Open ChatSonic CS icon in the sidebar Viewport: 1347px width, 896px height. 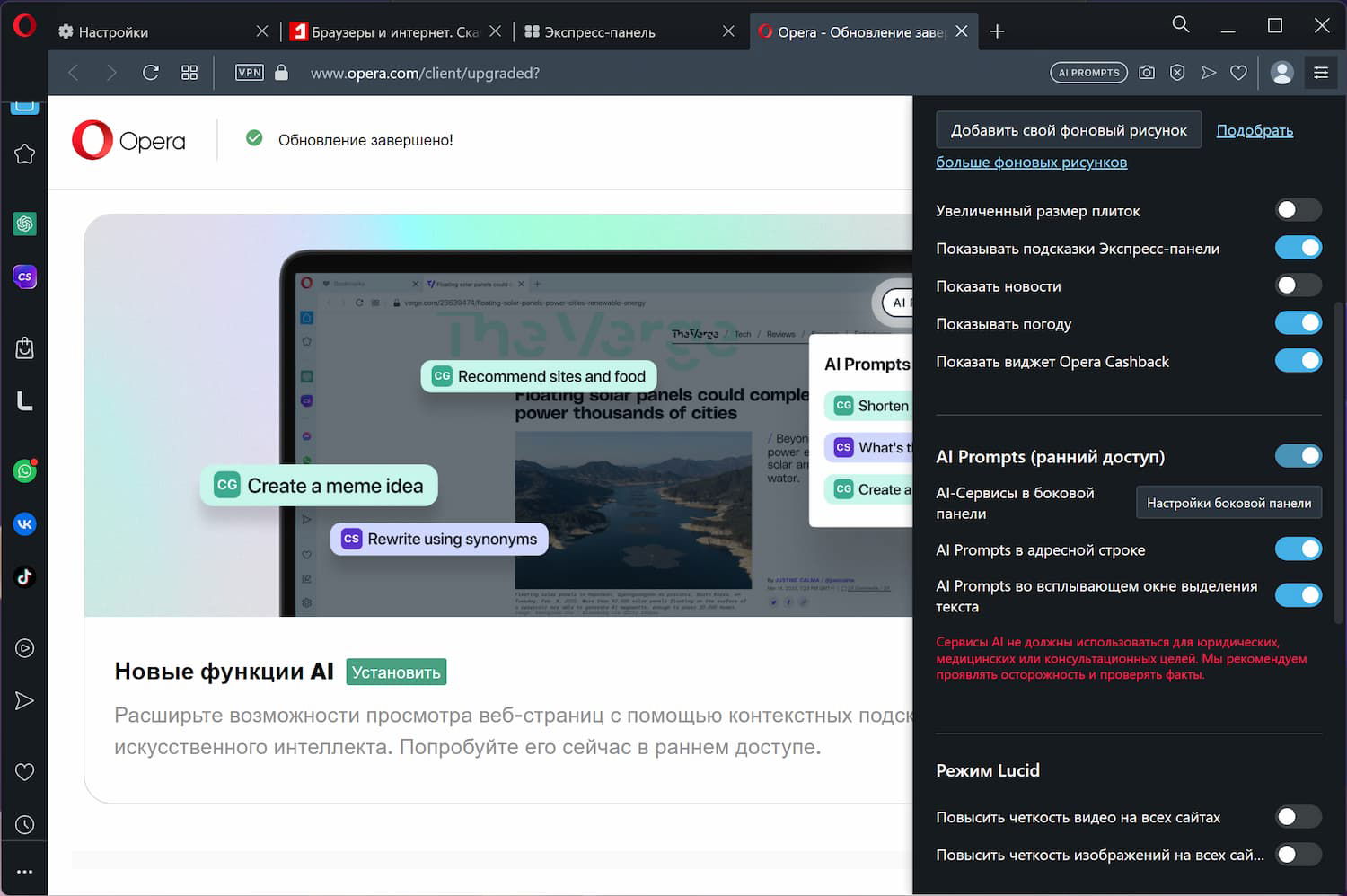[x=25, y=277]
